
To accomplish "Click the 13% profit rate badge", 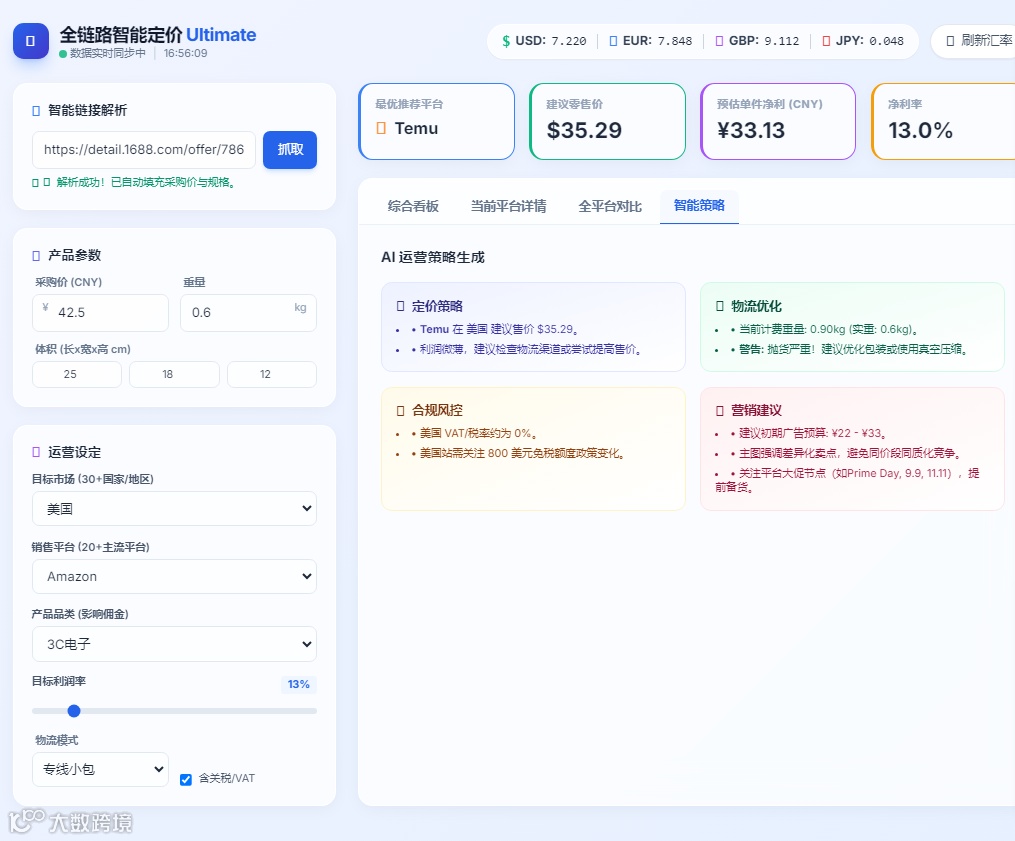I will pyautogui.click(x=298, y=684).
